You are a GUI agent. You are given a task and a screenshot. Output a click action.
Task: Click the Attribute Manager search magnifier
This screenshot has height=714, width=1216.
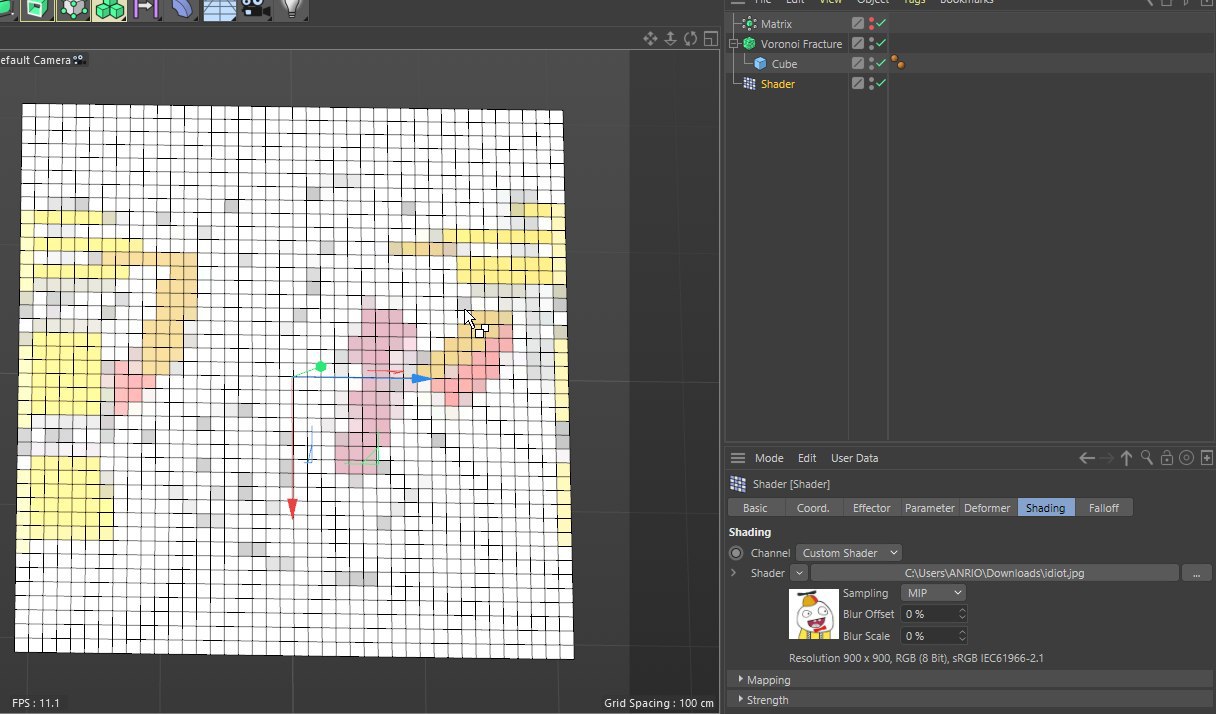[x=1147, y=458]
